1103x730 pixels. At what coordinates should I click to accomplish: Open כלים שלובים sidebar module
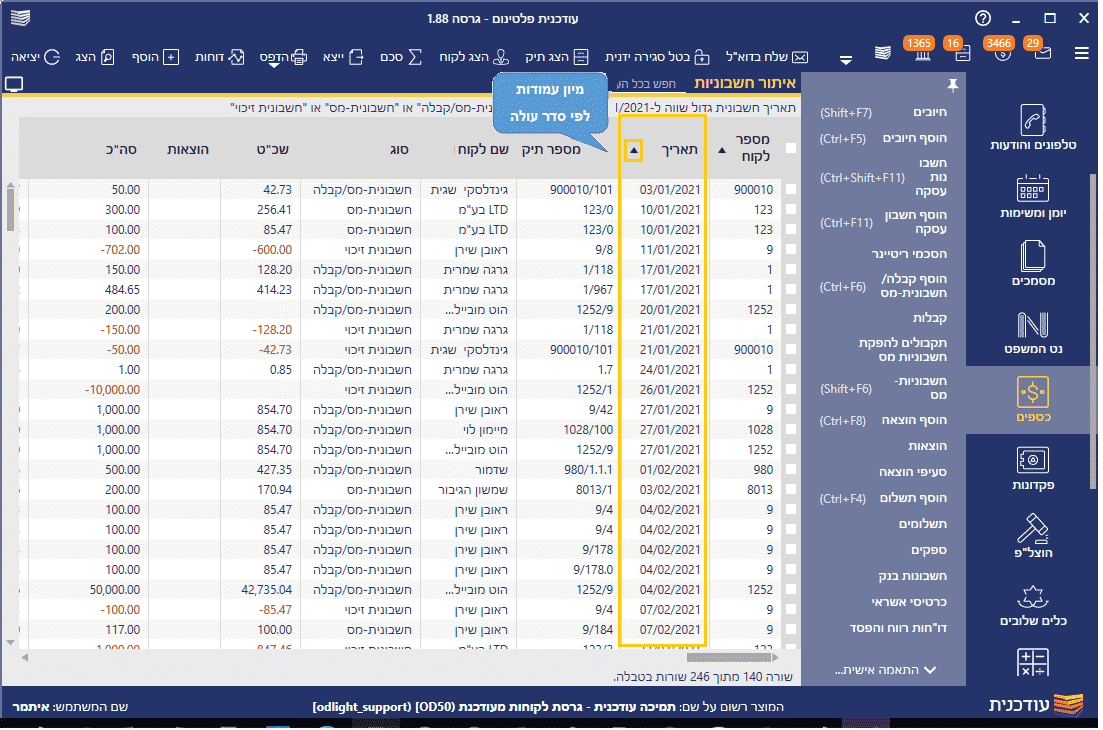point(1033,604)
